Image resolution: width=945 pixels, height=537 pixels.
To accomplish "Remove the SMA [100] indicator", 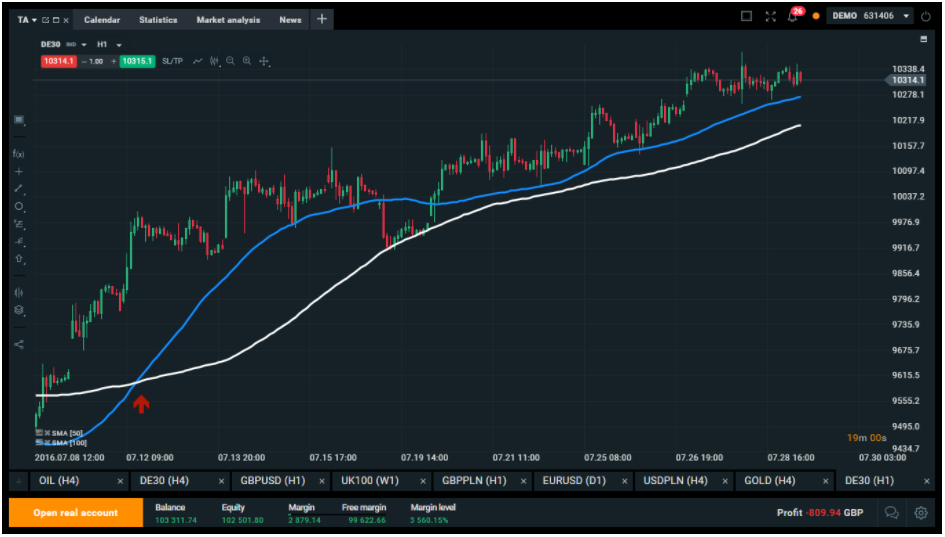I will pyautogui.click(x=46, y=442).
